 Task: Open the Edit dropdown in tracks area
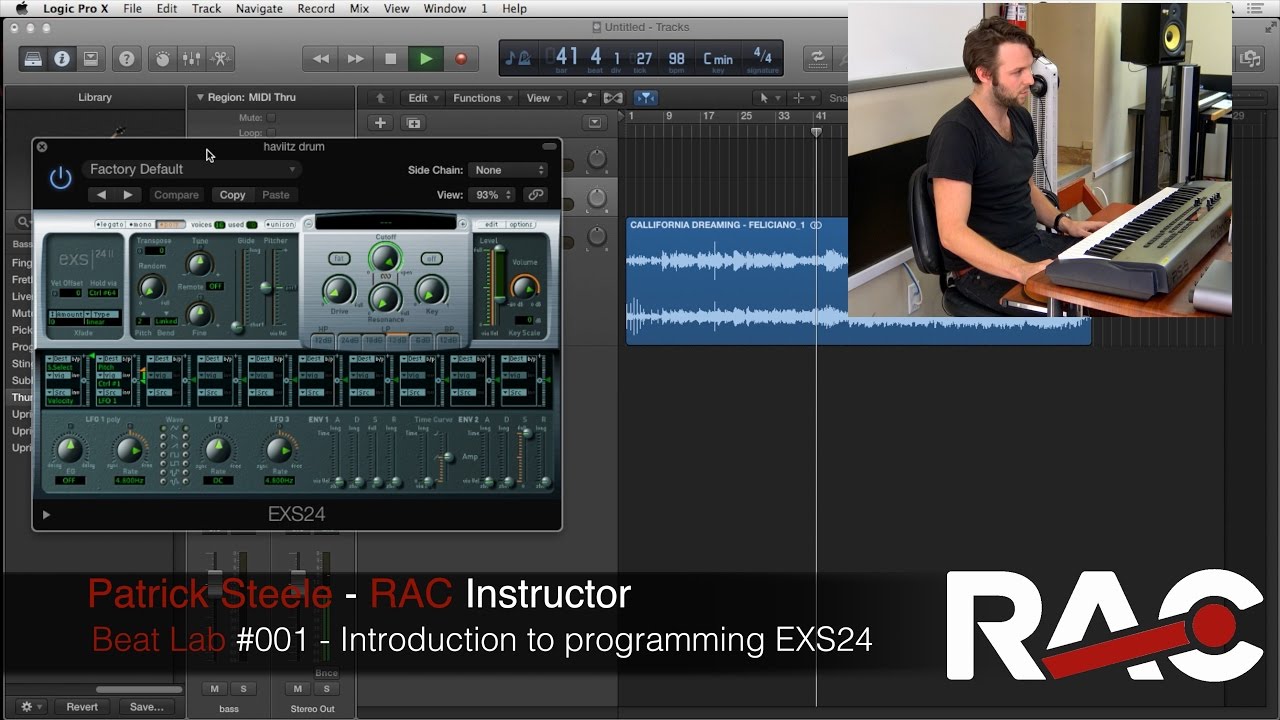(x=423, y=98)
